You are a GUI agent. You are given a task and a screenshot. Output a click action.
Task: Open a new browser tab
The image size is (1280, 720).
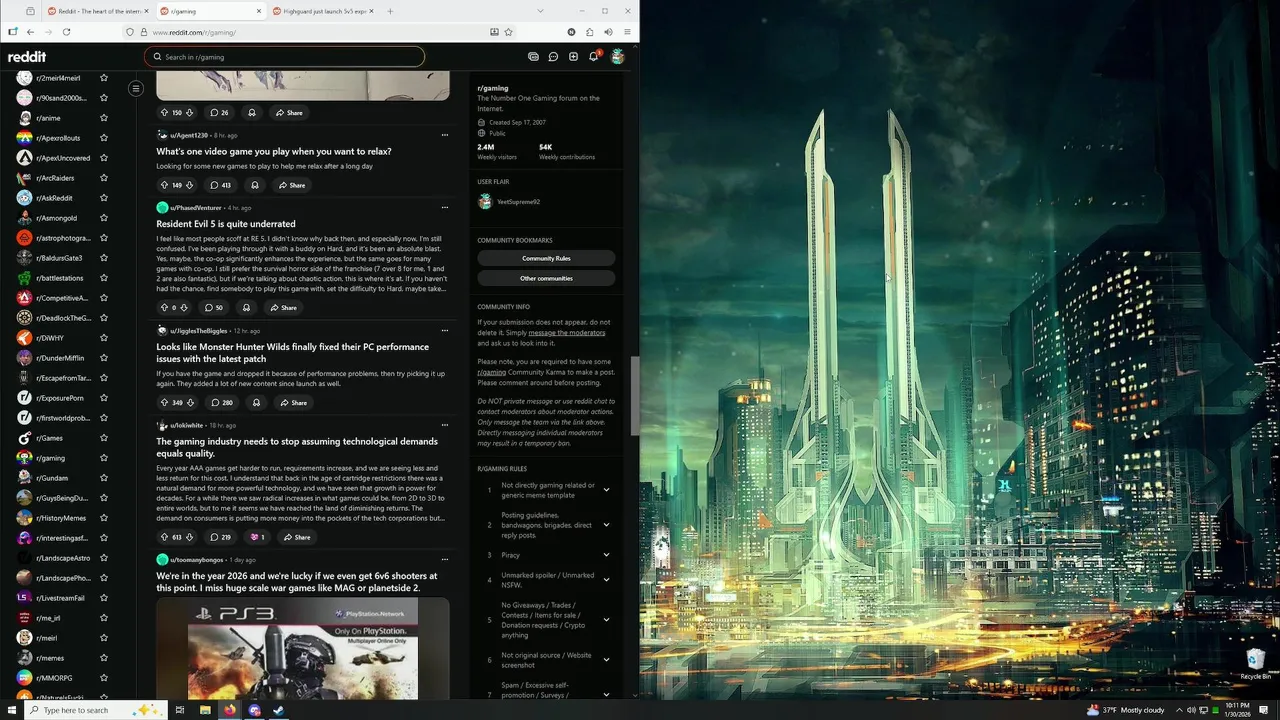tap(390, 11)
